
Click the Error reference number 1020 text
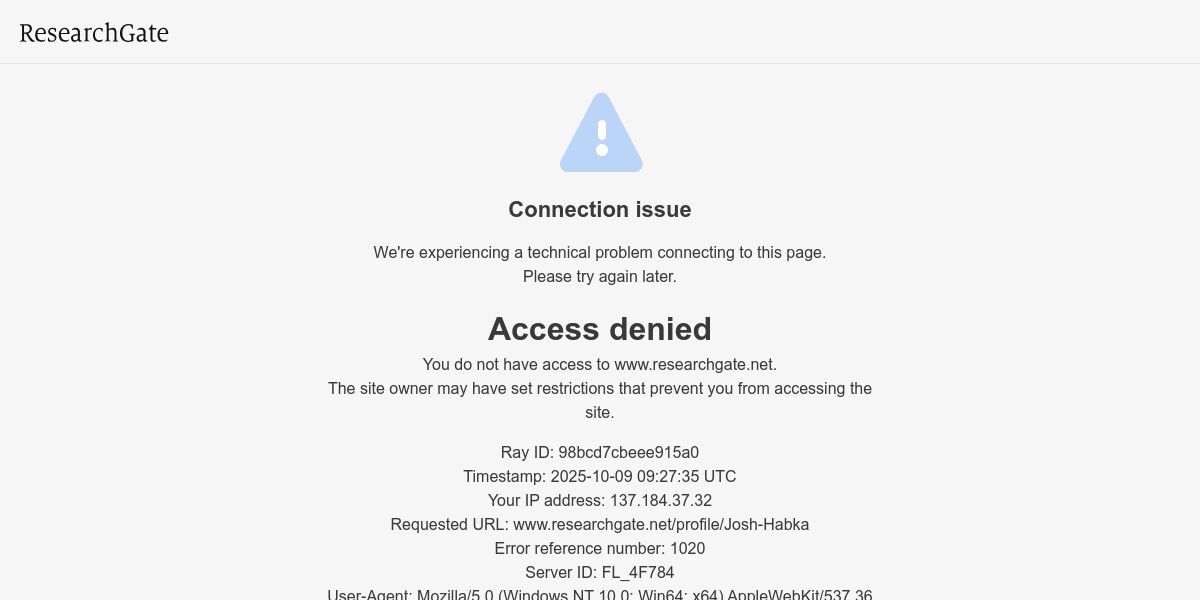tap(600, 549)
